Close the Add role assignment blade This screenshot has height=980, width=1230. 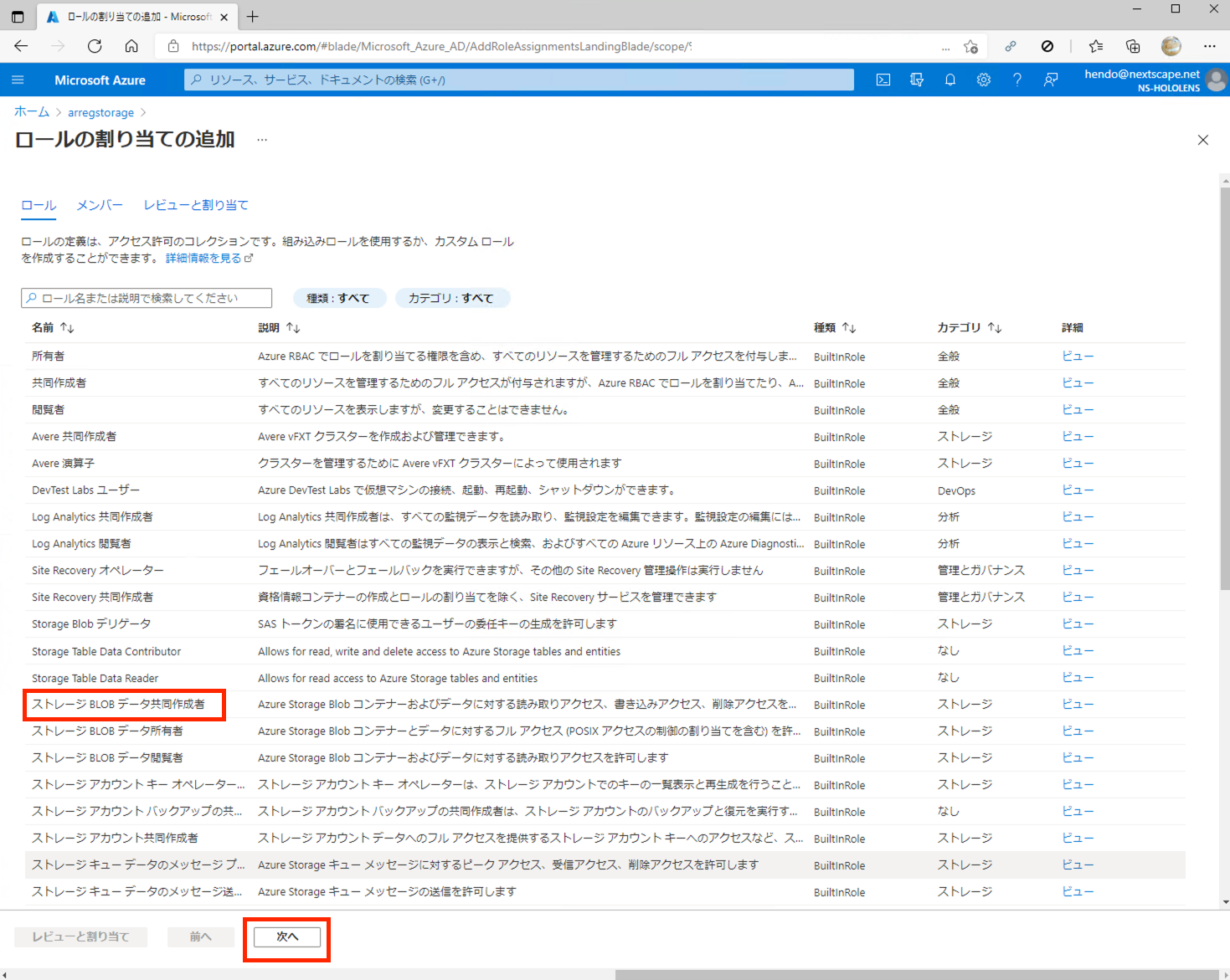click(1203, 140)
